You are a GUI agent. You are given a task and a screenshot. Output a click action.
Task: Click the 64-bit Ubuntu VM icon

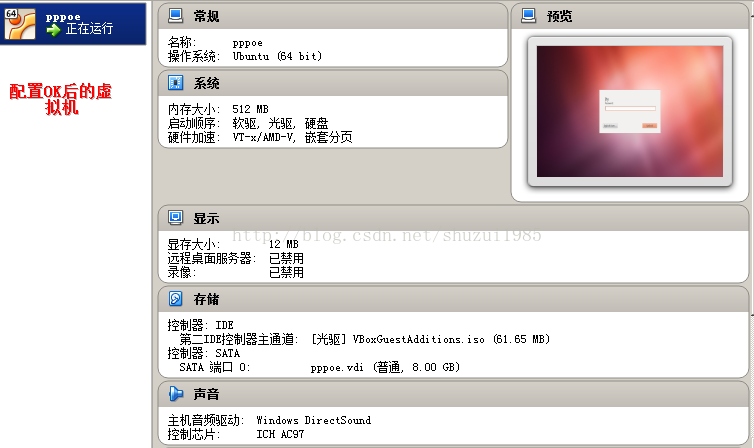(20, 24)
